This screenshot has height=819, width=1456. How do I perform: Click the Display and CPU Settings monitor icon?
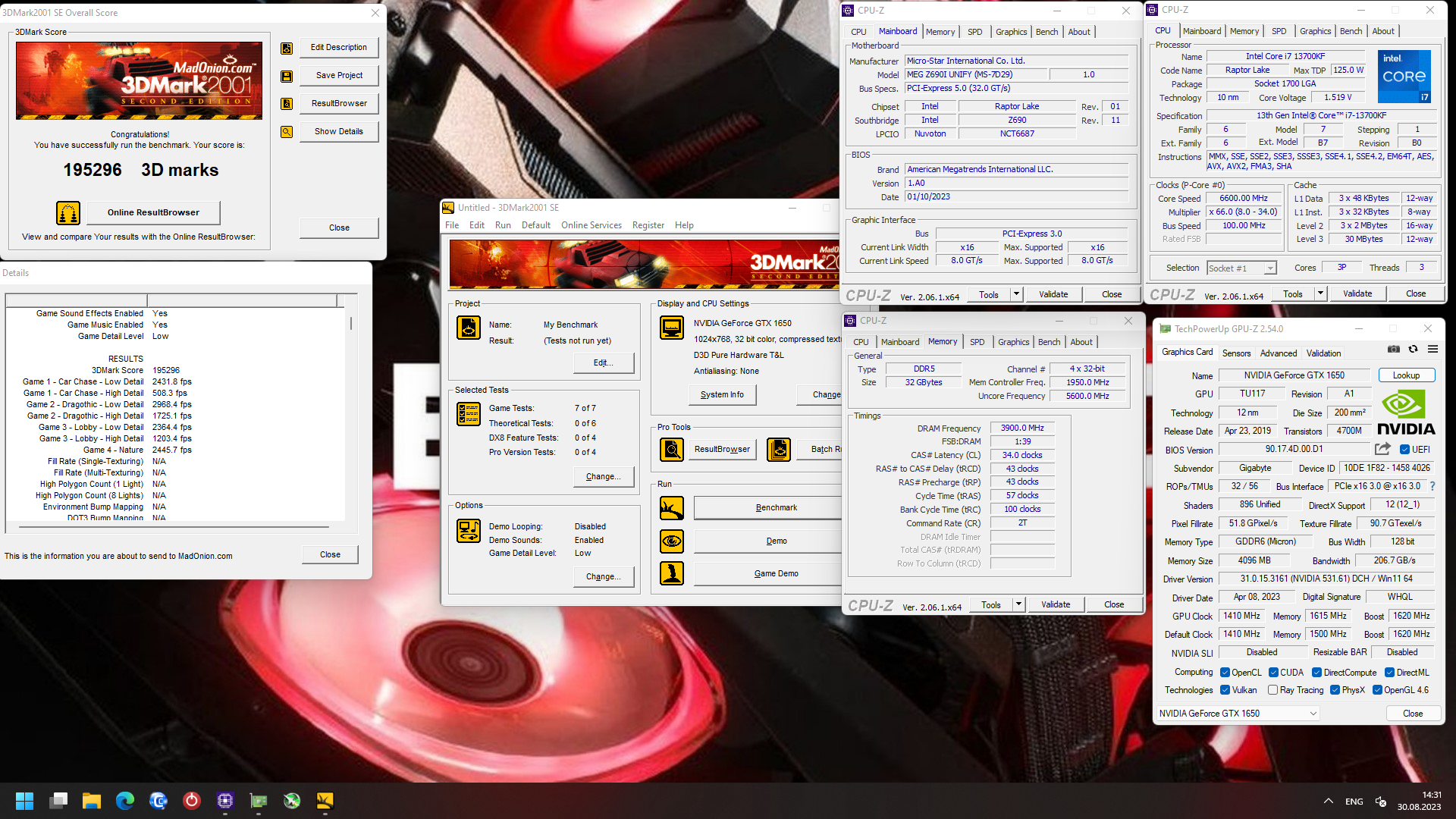(672, 328)
